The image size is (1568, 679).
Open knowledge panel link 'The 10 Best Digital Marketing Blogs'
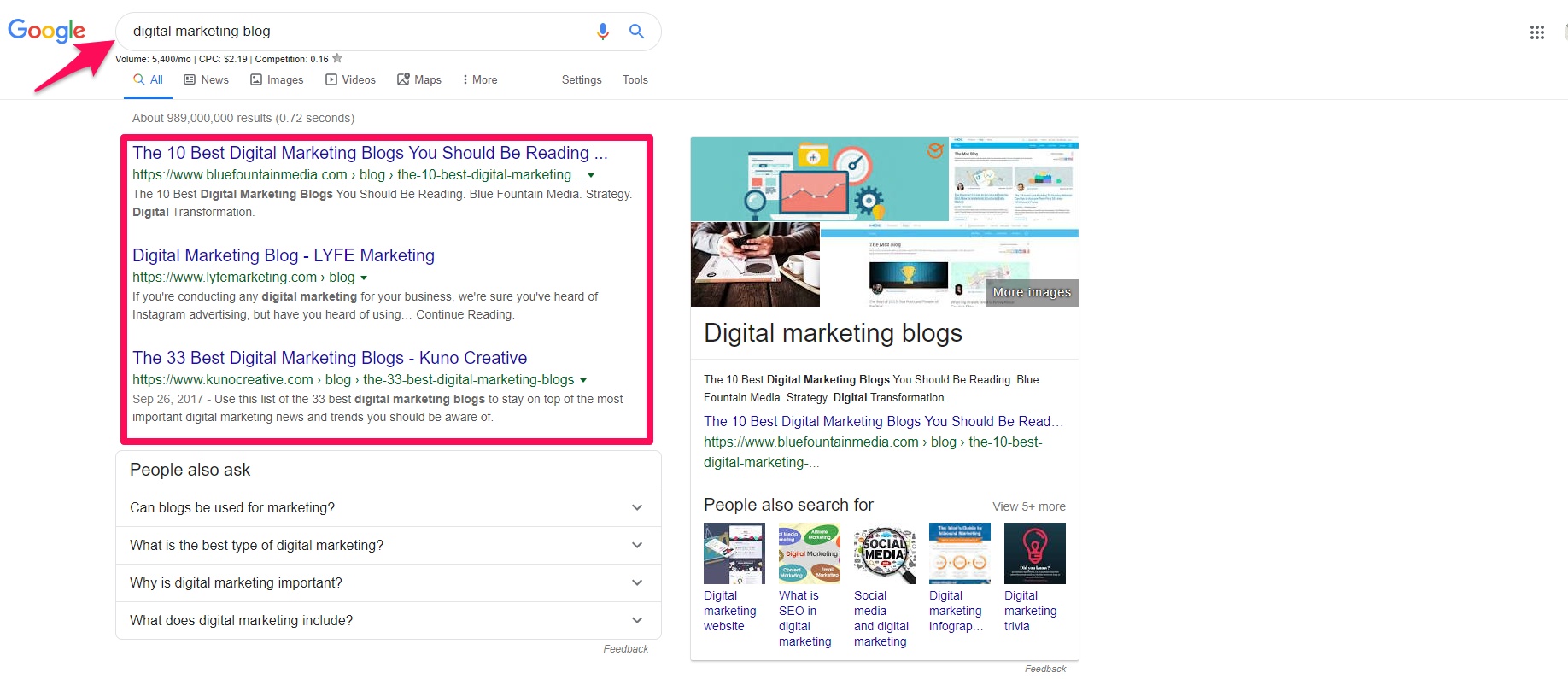click(x=883, y=421)
